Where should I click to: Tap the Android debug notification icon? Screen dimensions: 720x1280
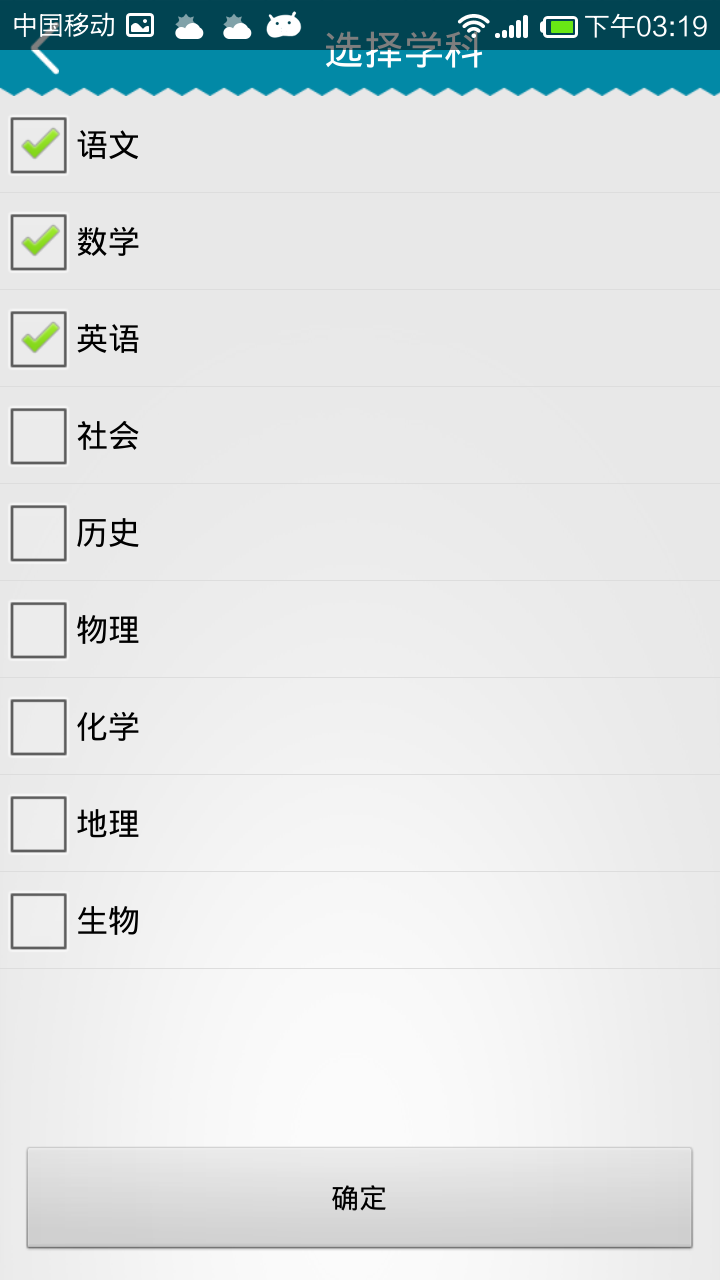pyautogui.click(x=284, y=25)
